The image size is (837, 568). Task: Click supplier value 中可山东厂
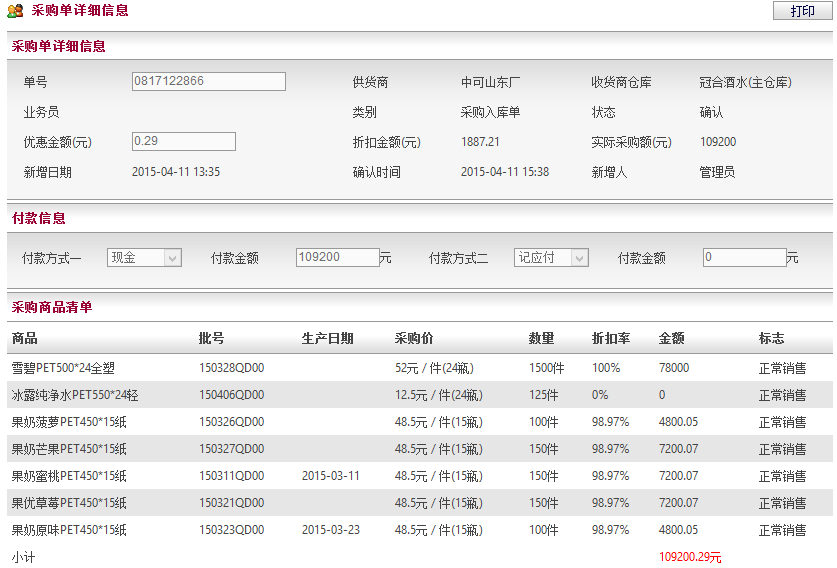coord(491,82)
